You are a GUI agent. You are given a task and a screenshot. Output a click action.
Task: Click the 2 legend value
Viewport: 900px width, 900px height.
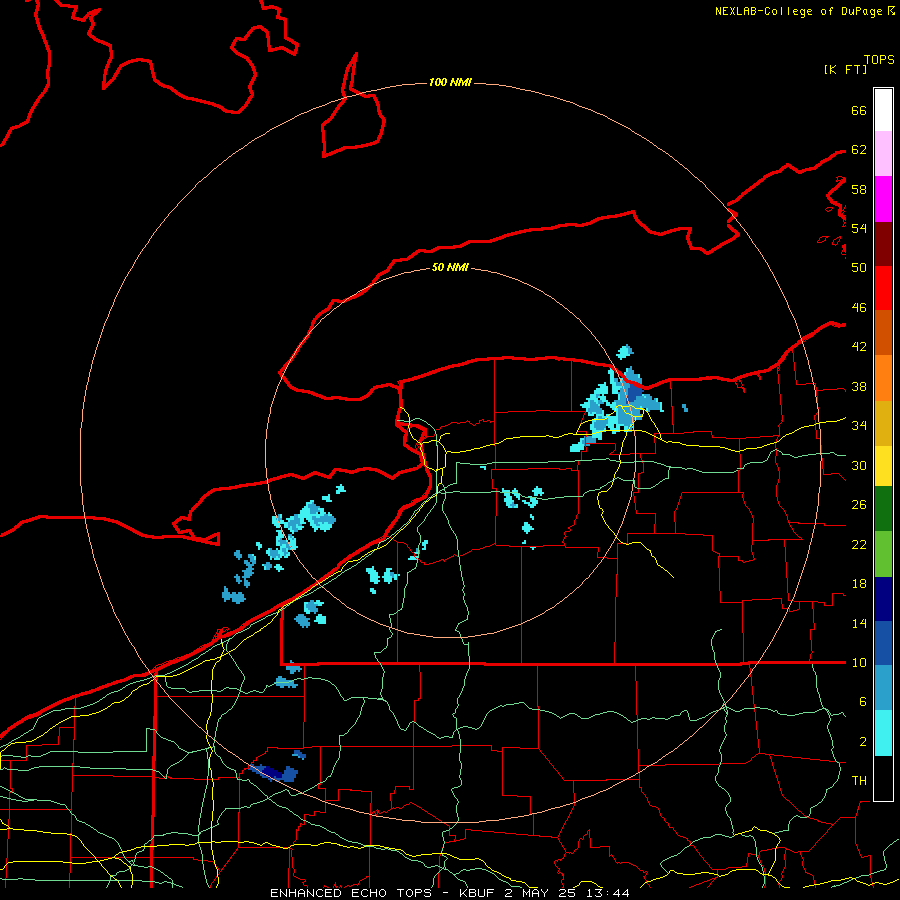pos(862,742)
